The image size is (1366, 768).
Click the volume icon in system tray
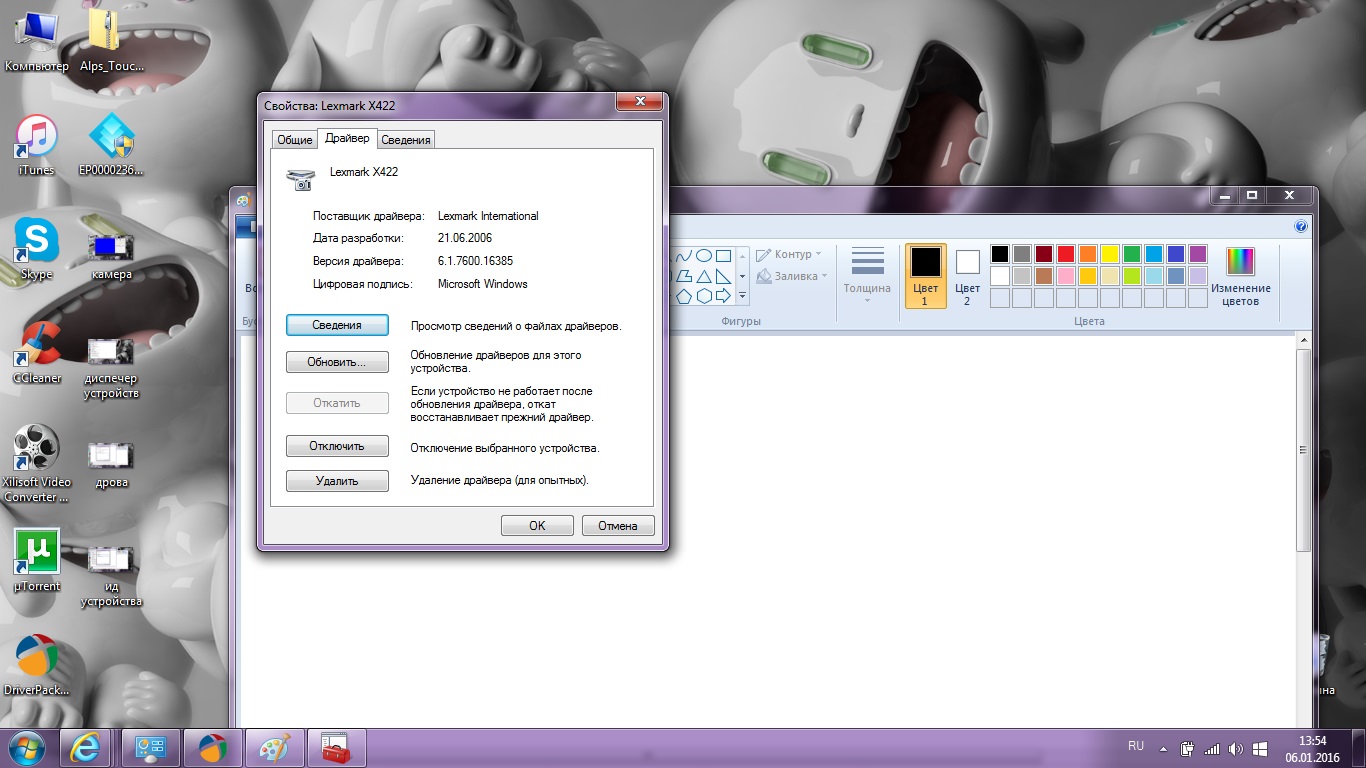coord(1236,748)
